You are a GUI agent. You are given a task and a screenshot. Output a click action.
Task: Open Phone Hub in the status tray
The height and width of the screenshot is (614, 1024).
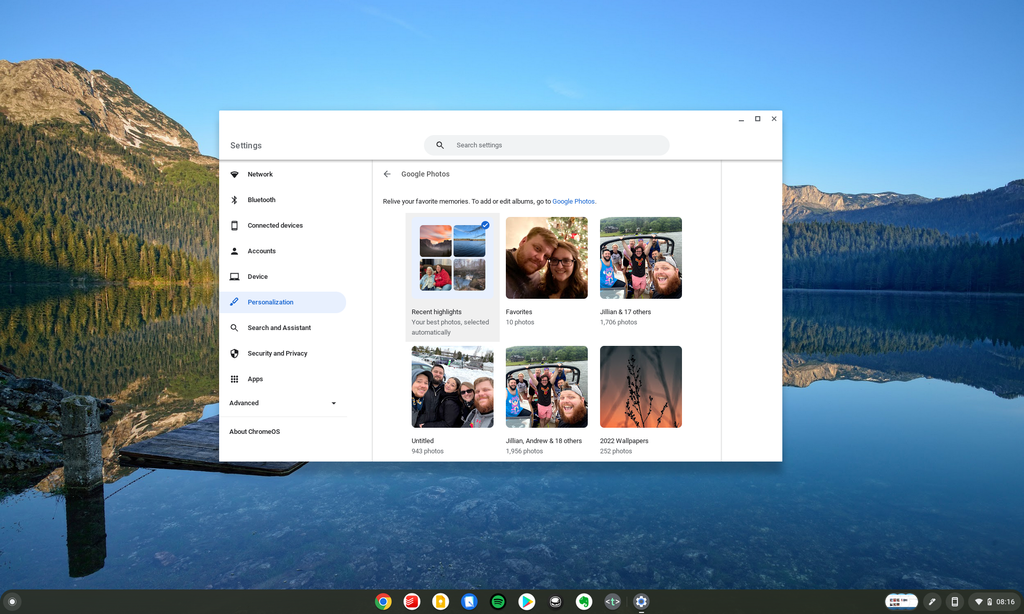[x=955, y=601]
